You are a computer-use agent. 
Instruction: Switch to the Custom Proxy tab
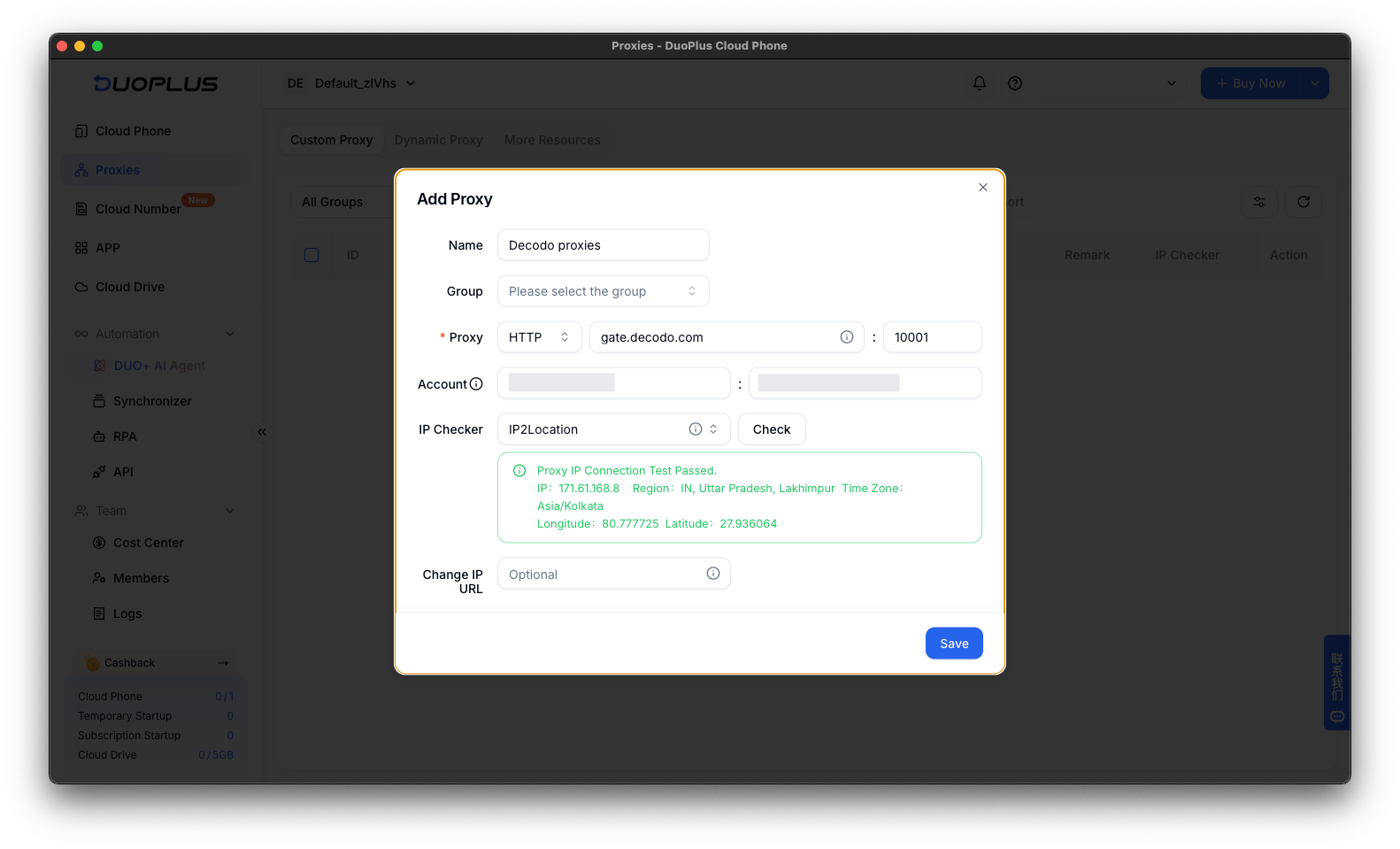[332, 140]
